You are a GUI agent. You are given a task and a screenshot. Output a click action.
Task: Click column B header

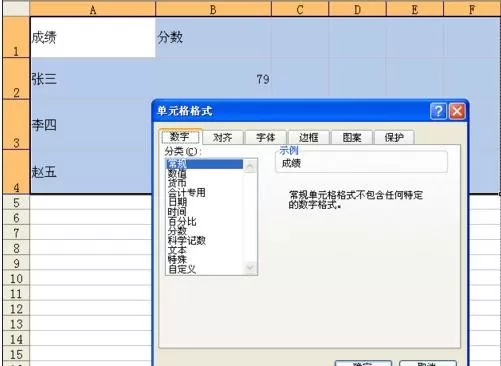213,9
